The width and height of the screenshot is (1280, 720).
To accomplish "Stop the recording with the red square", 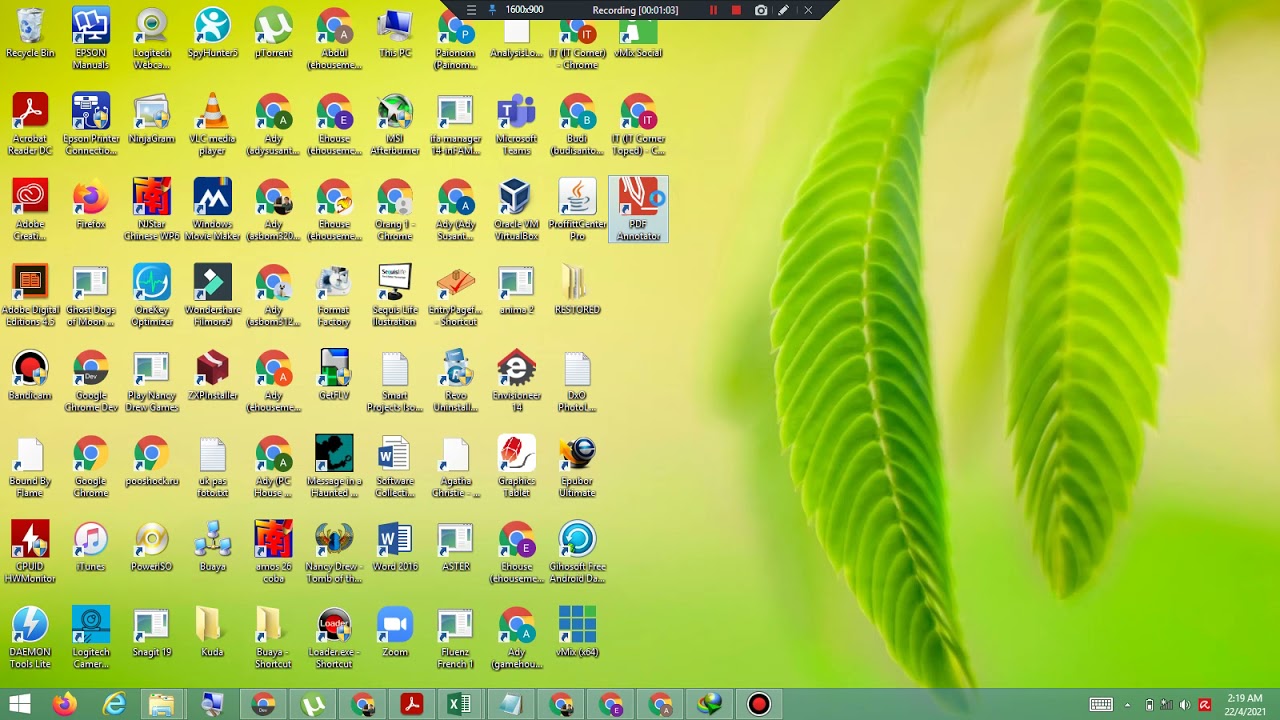I will point(736,10).
